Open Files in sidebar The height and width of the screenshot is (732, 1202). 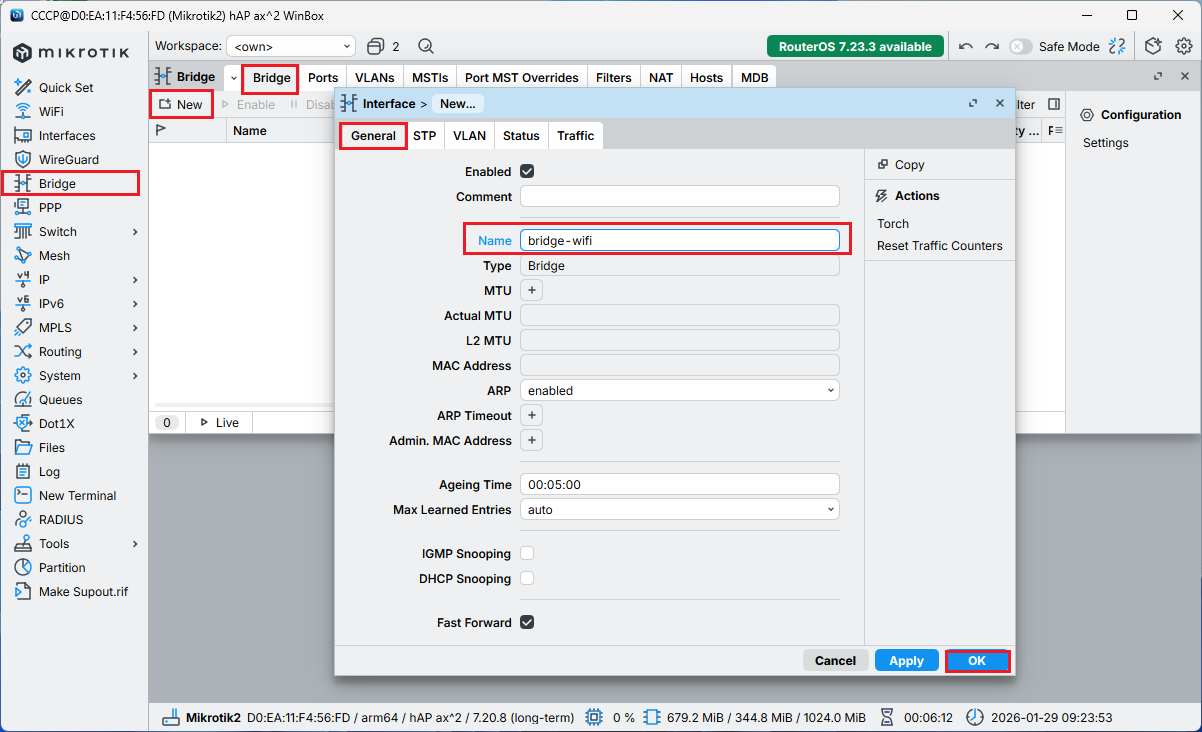point(52,448)
